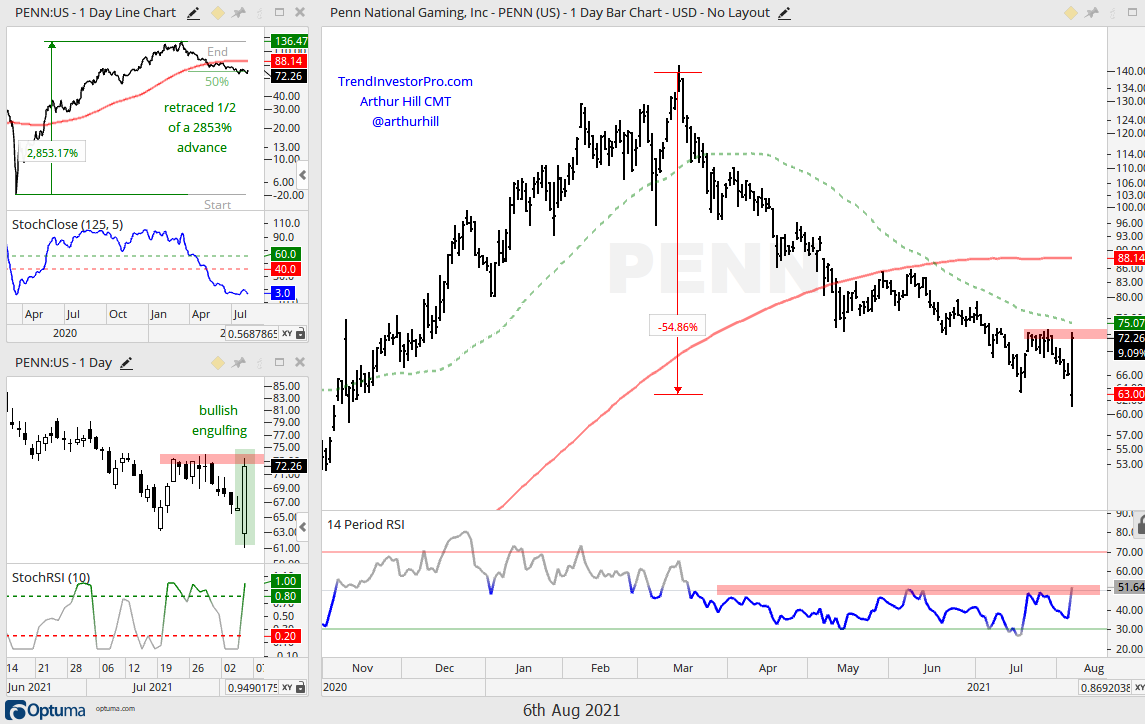Click the yellow diamond icon on the PENN:US - 1 Day candlestick panel
The height and width of the screenshot is (724, 1145).
pos(218,363)
